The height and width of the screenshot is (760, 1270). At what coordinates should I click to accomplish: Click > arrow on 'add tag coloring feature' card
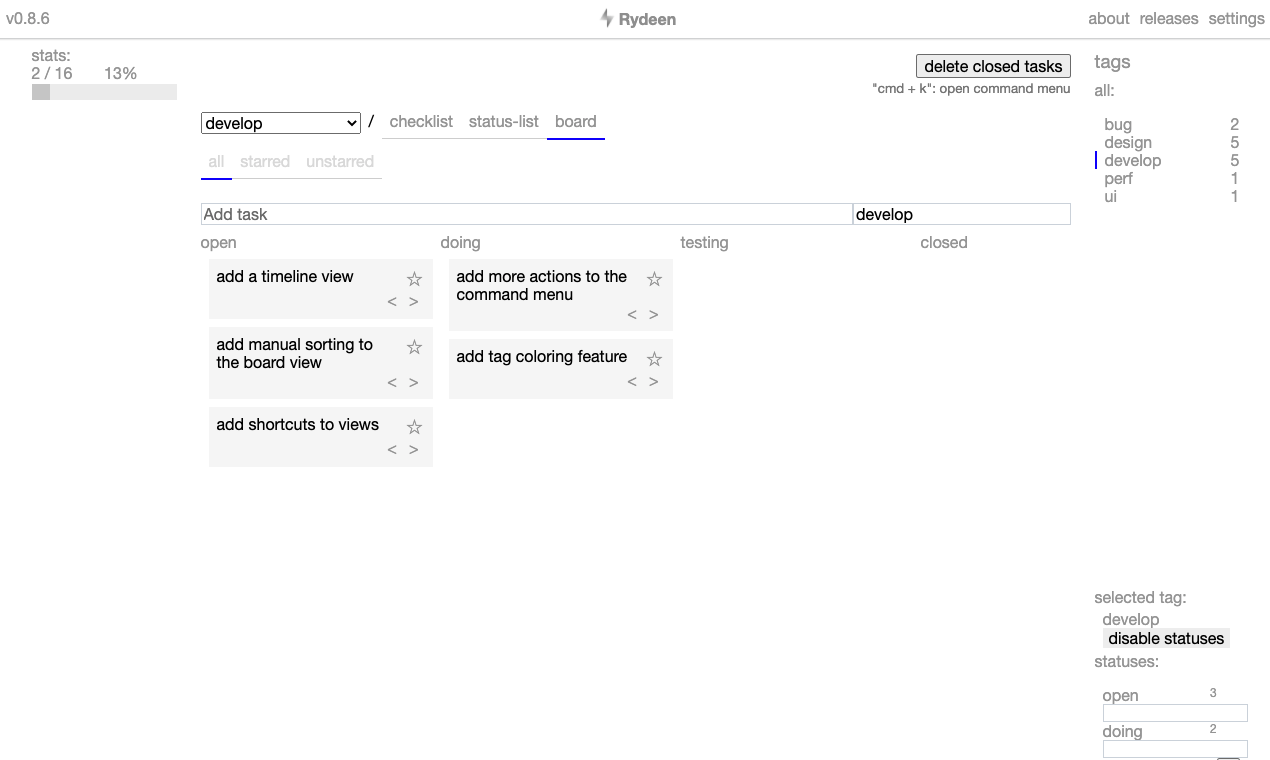coord(653,382)
